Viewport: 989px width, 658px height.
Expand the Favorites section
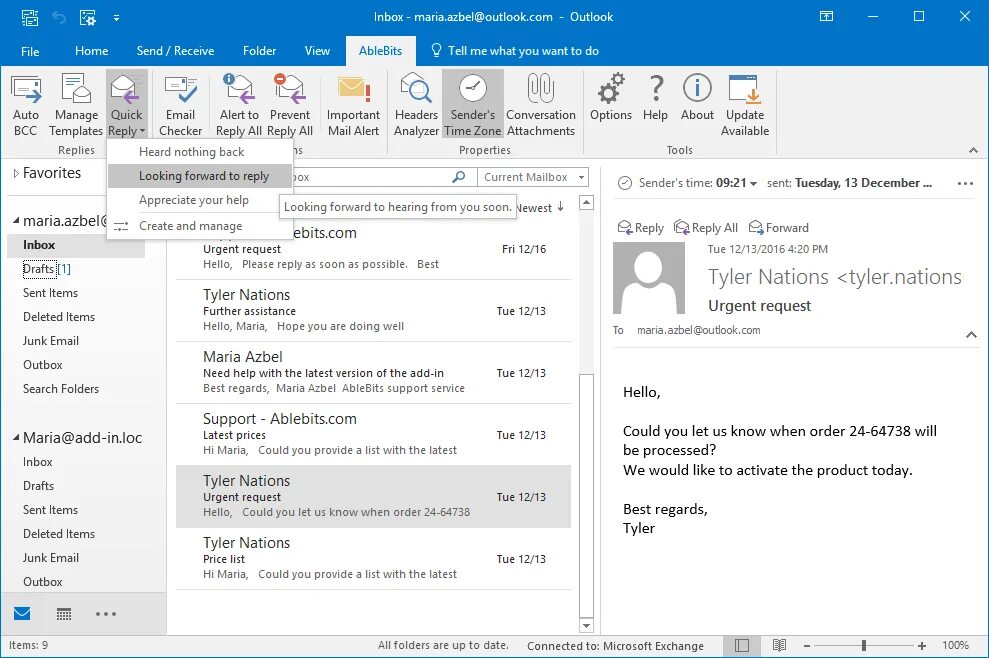(16, 173)
